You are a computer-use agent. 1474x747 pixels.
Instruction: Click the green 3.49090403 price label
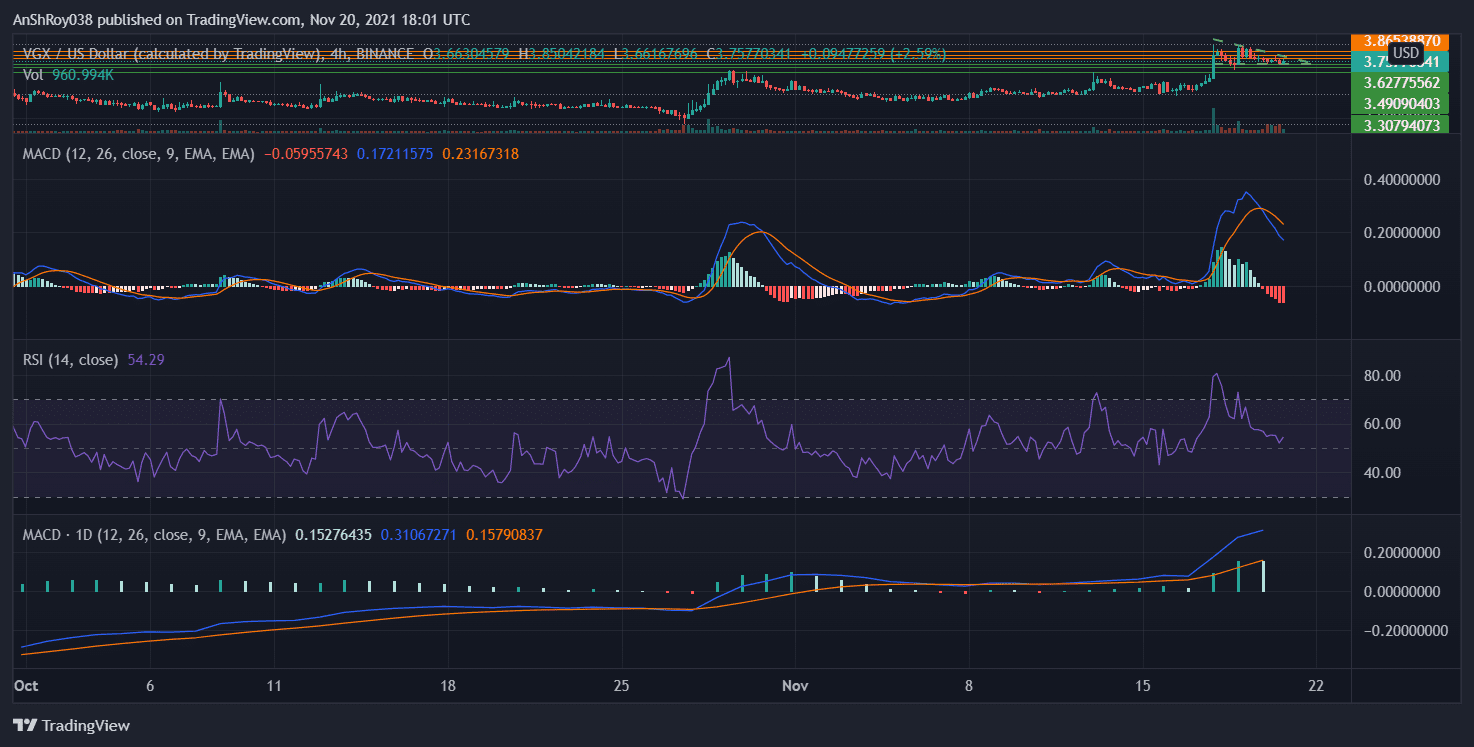pos(1404,103)
